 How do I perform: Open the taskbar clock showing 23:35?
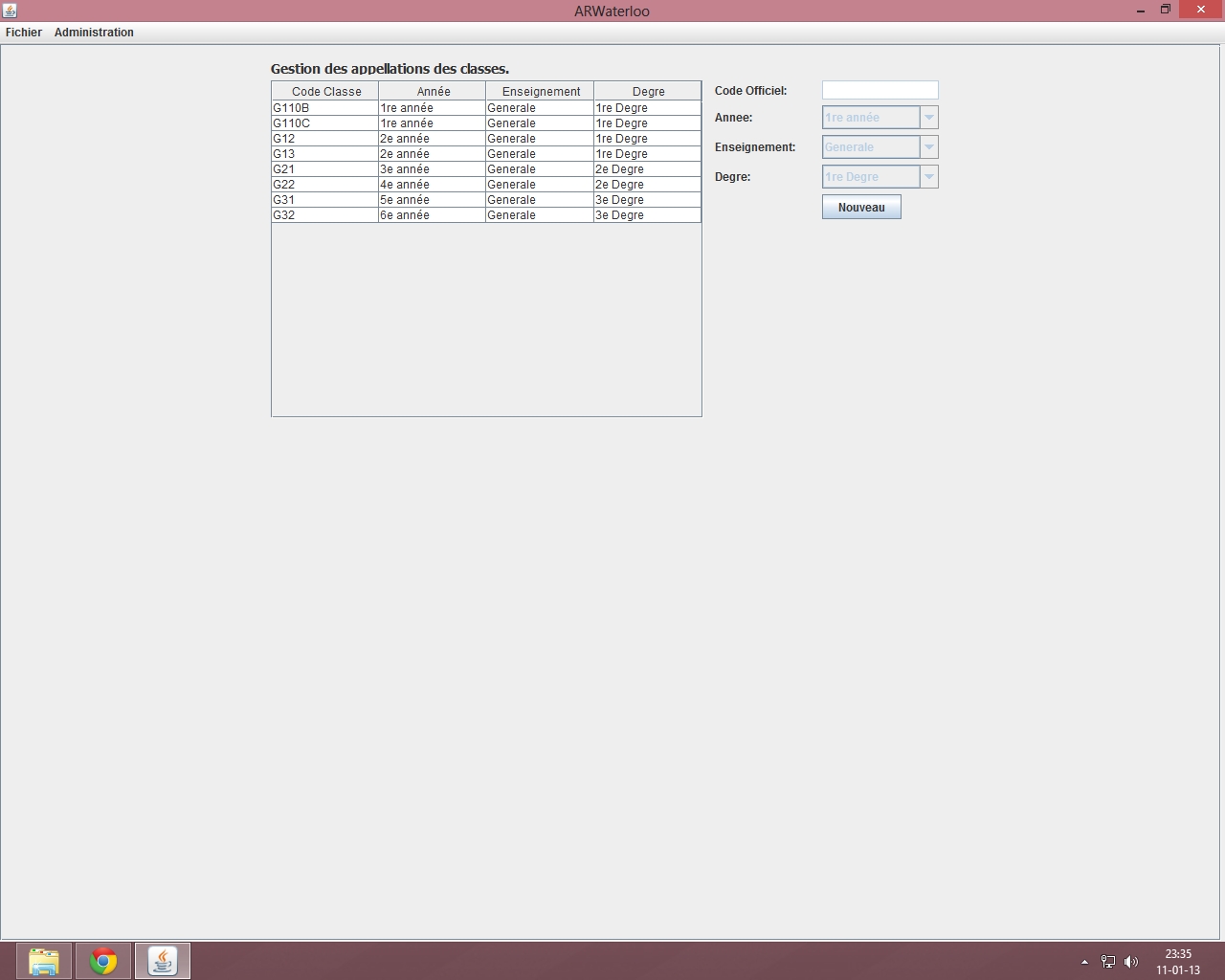coord(1178,962)
